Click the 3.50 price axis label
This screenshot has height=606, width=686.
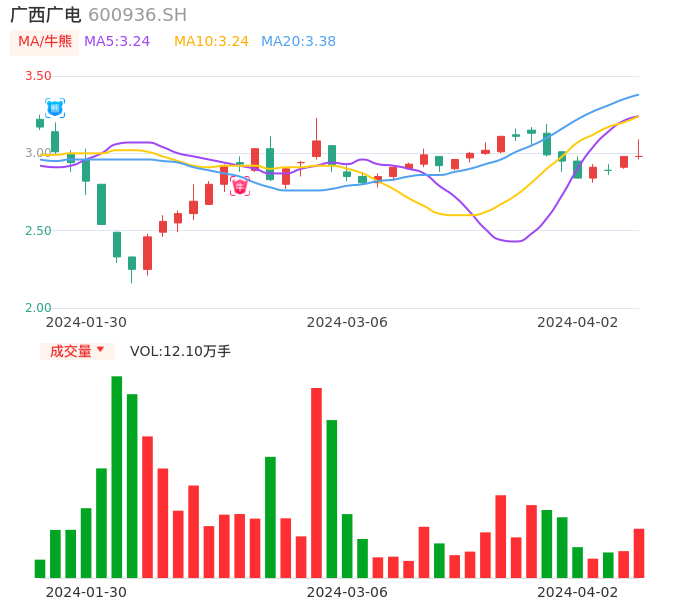click(38, 76)
